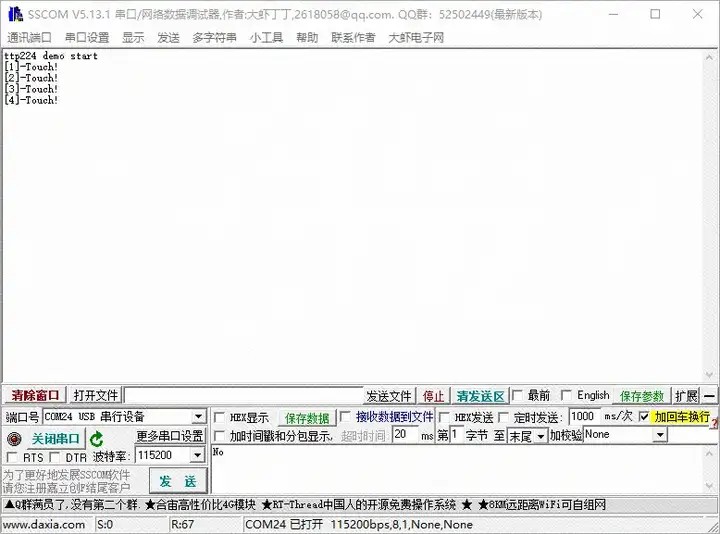Click the minus collapse button beside 扩展
720x534 pixels.
709,396
